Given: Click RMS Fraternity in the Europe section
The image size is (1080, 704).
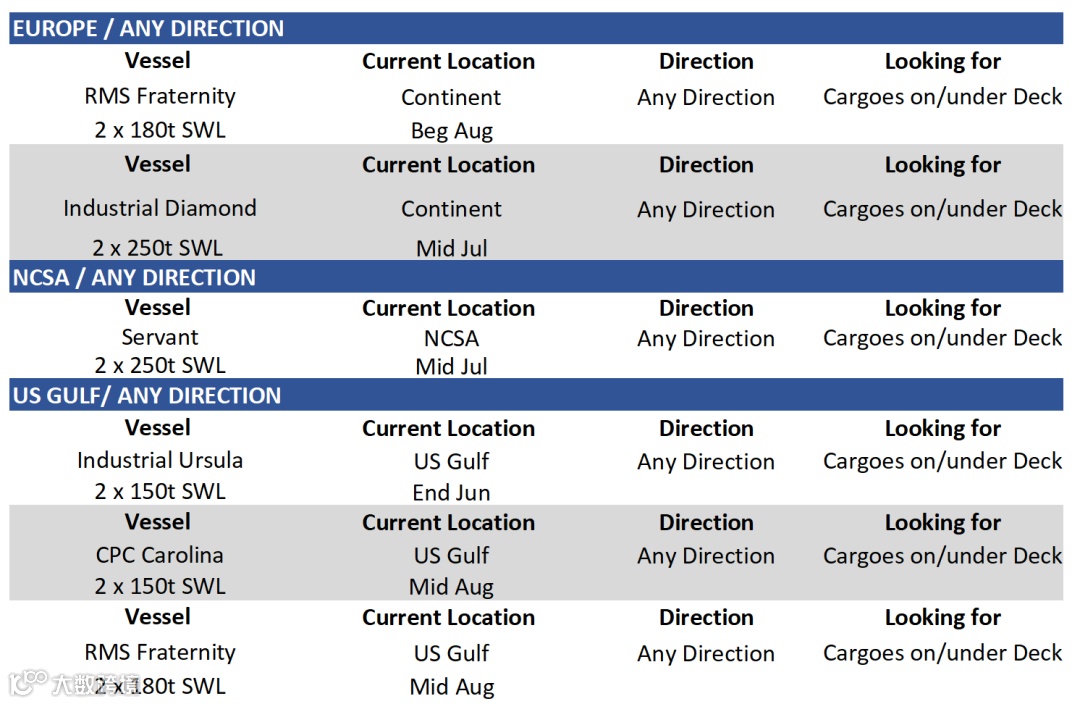Looking at the screenshot, I should coord(160,96).
